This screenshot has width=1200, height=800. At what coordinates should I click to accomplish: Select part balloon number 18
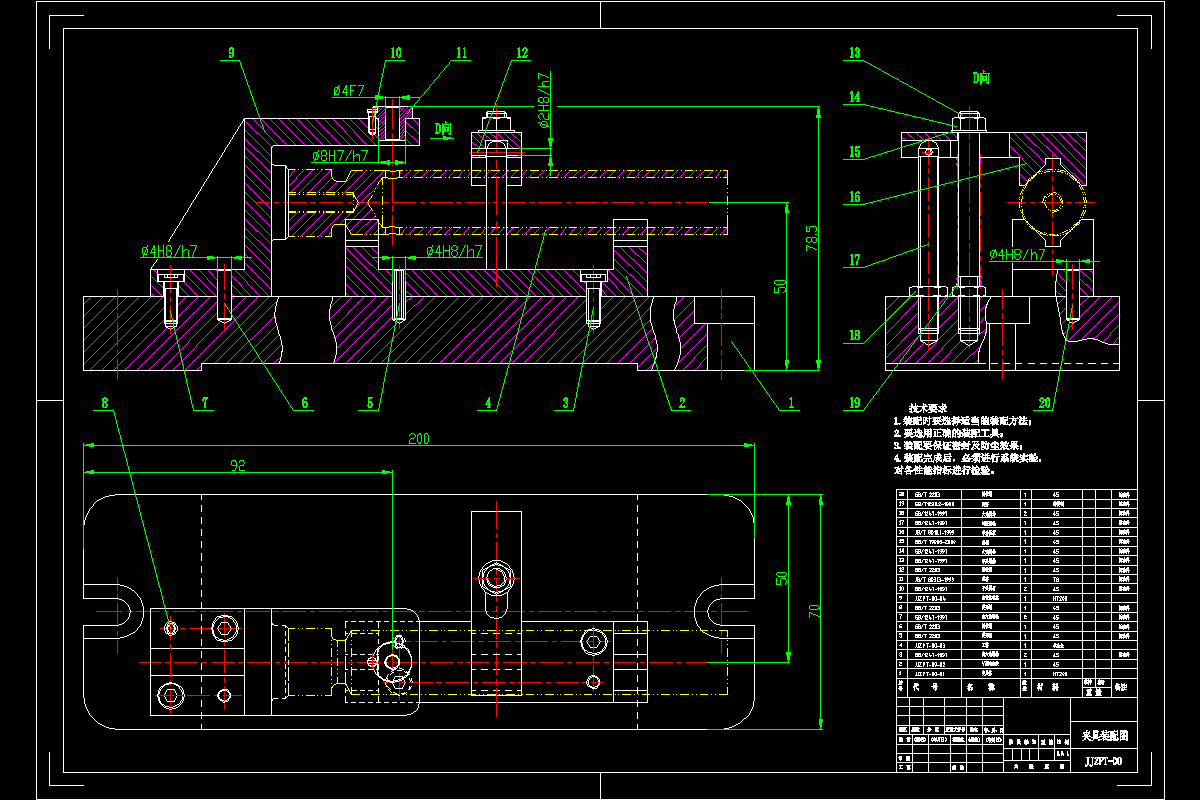point(854,337)
